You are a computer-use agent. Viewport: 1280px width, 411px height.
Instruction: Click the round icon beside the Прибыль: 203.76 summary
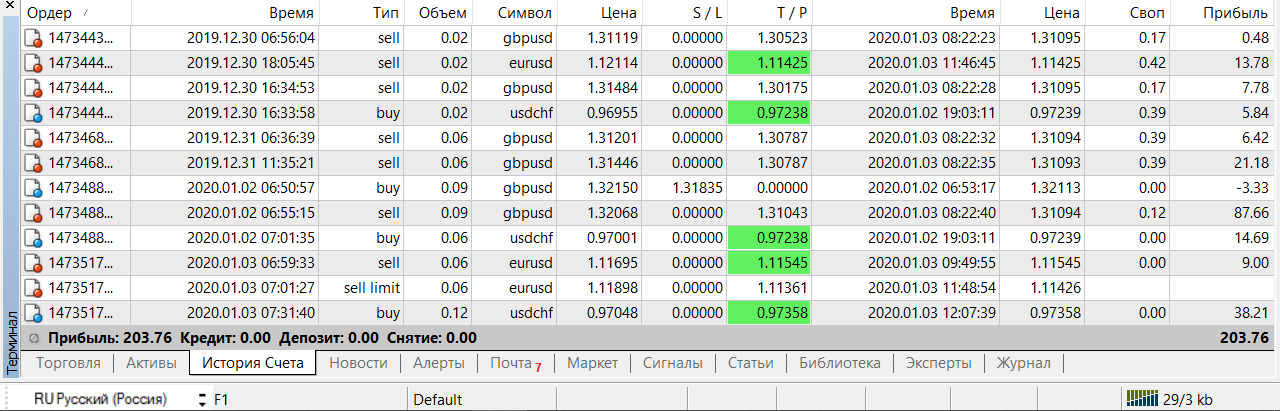click(x=34, y=338)
